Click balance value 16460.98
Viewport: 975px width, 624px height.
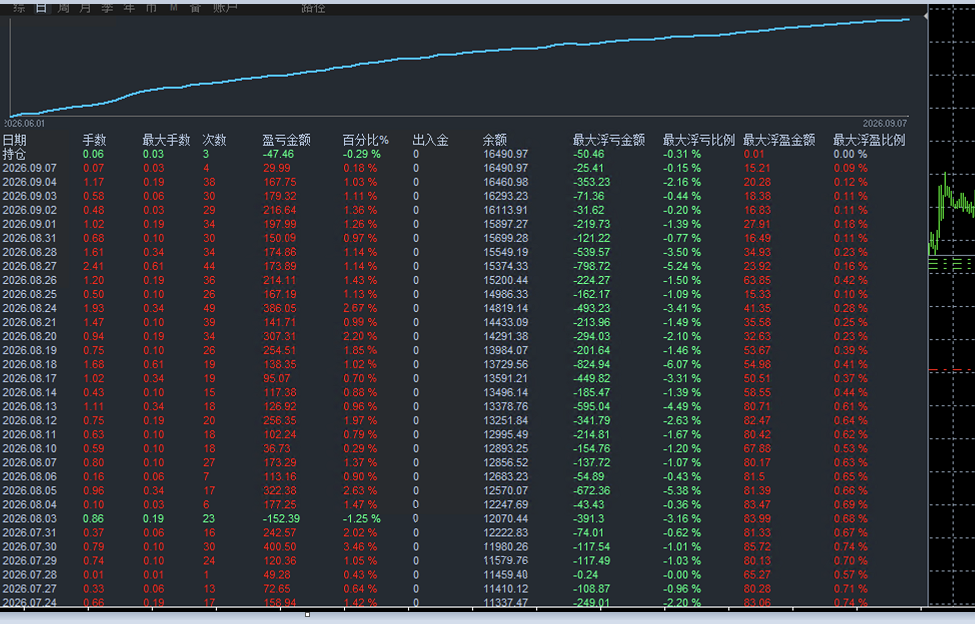tap(506, 182)
